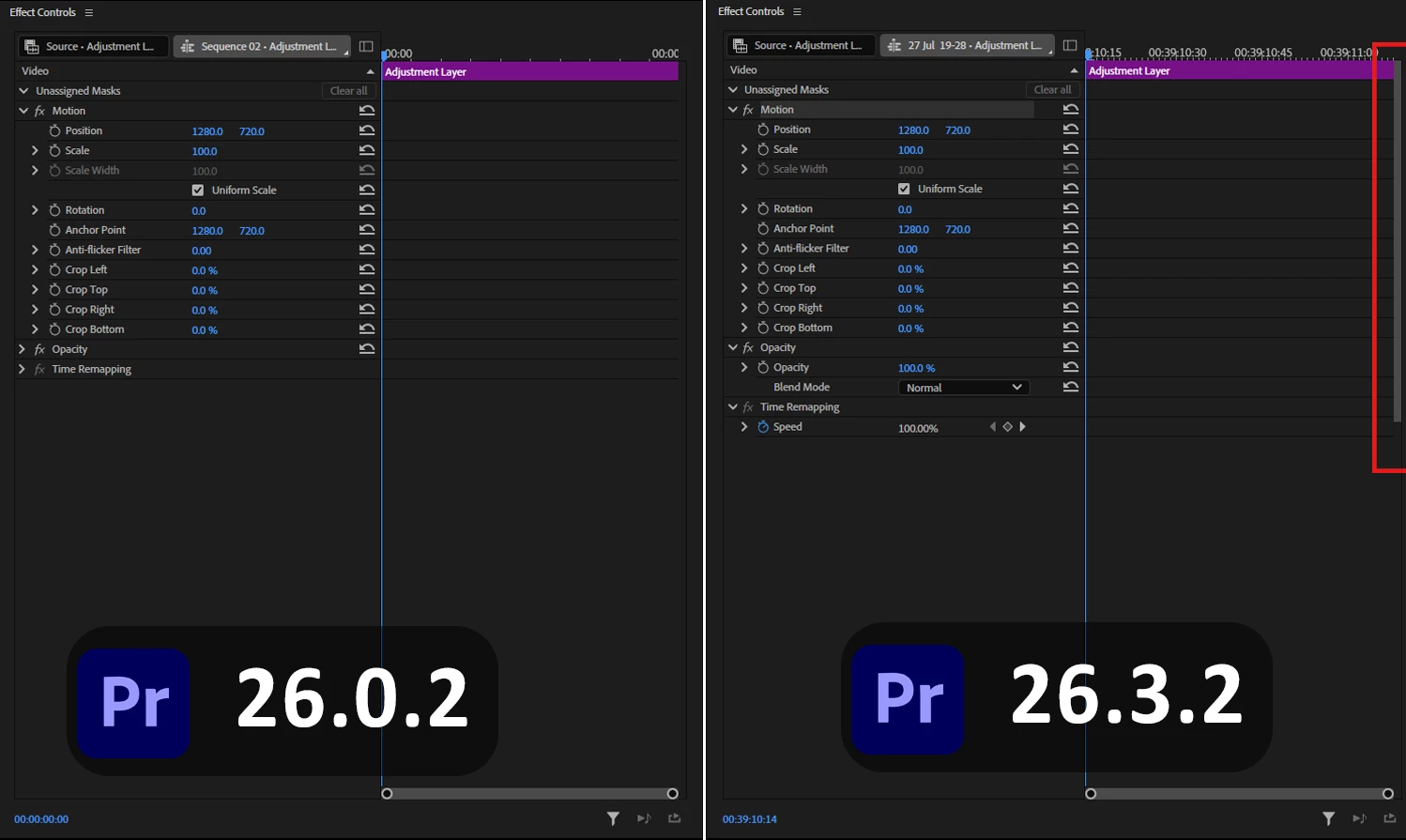The image size is (1406, 840).
Task: Uncheck Uniform Scale in the left panel
Action: [198, 190]
